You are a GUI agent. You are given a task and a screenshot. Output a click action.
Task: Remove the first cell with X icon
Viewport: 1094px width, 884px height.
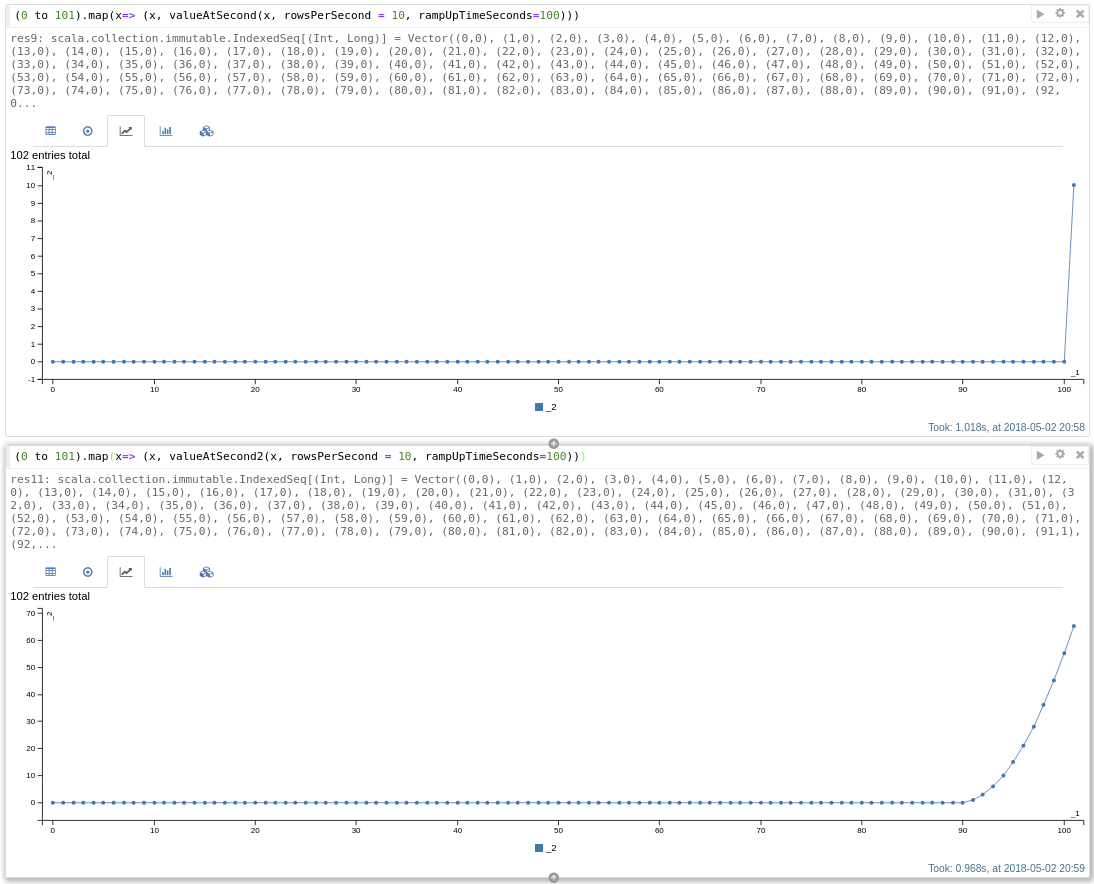pyautogui.click(x=1080, y=14)
